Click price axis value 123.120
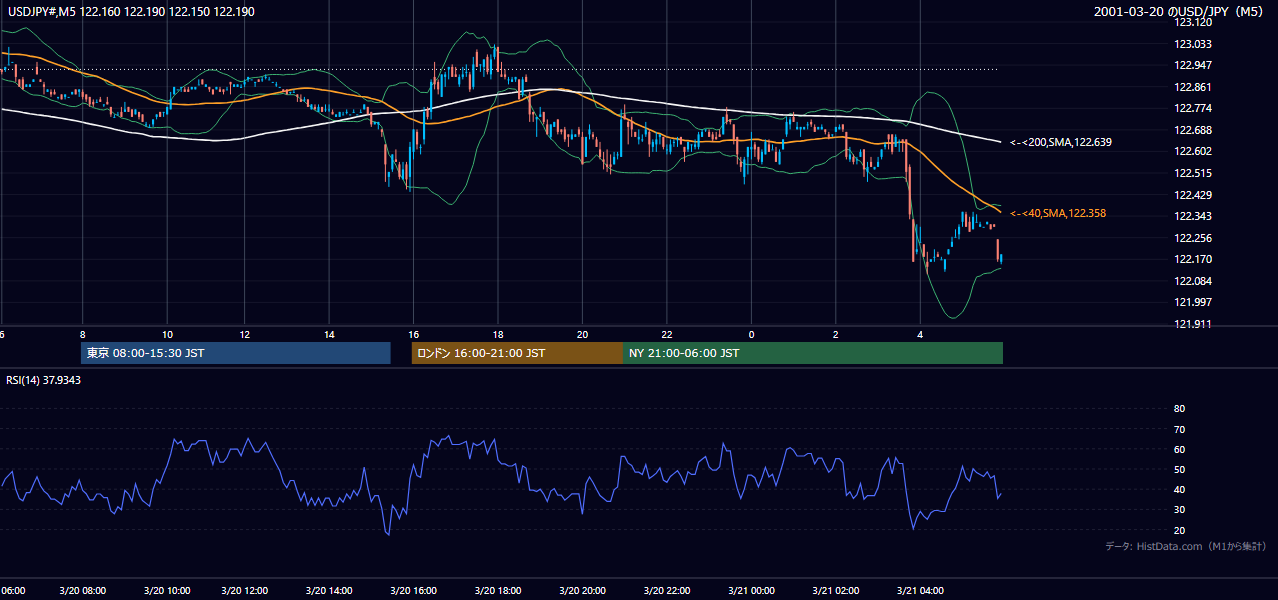Image resolution: width=1278 pixels, height=600 pixels. [1192, 23]
